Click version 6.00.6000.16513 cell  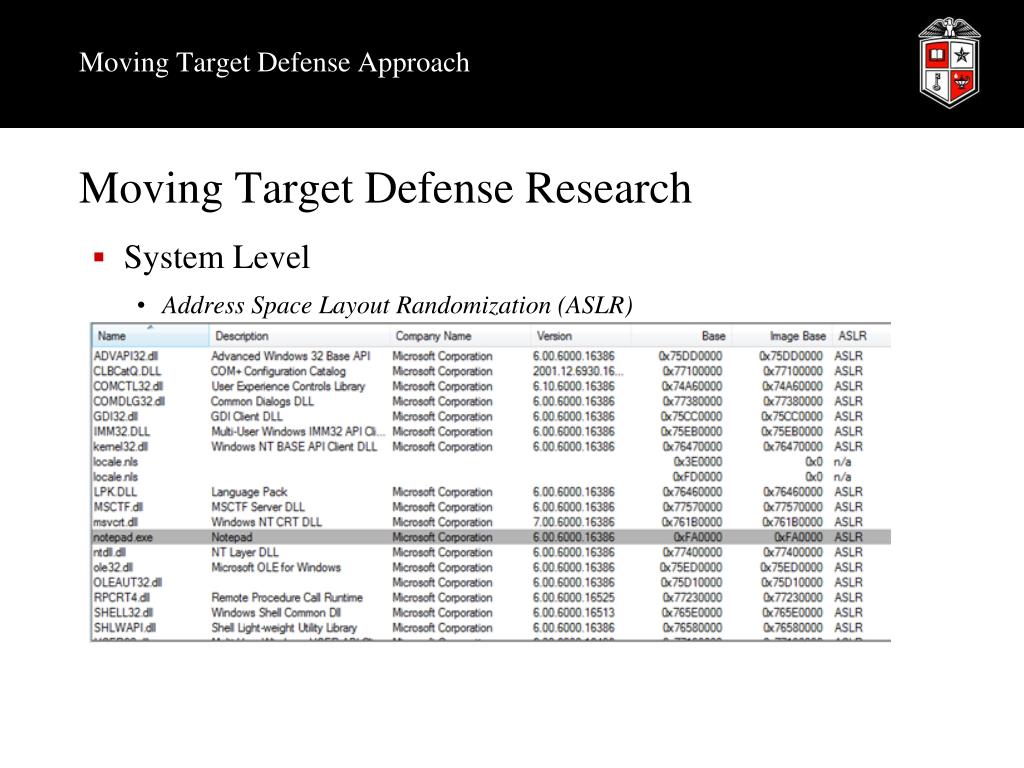click(x=573, y=612)
